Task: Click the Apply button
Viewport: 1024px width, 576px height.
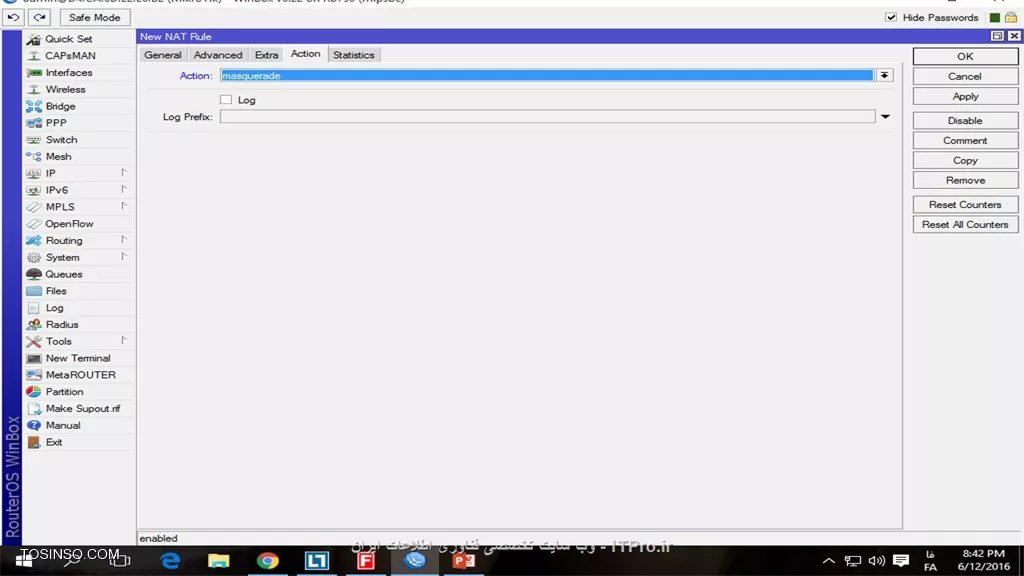Action: (x=965, y=96)
